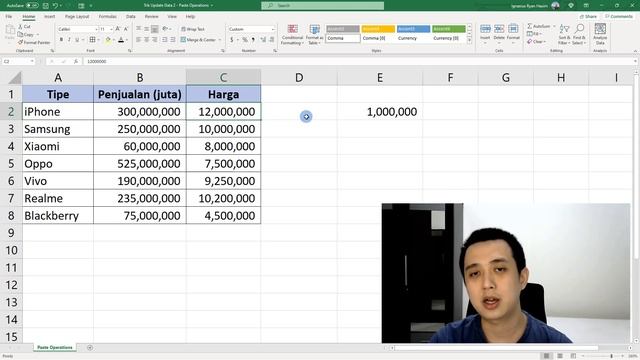Viewport: 640px width, 360px height.
Task: Click the Borders icon
Action: click(92, 40)
